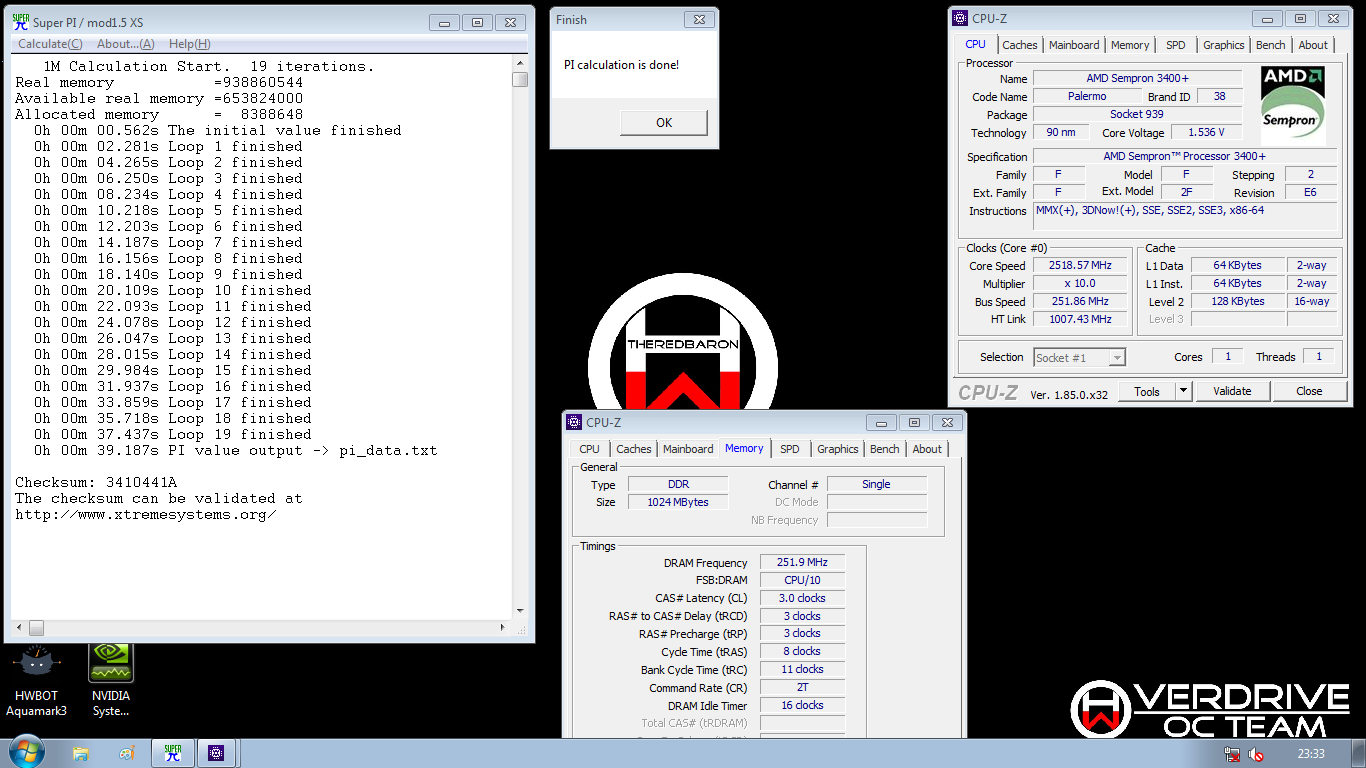Open the HWBOT Aquamark3 desktop icon
The image size is (1366, 768).
tap(37, 681)
